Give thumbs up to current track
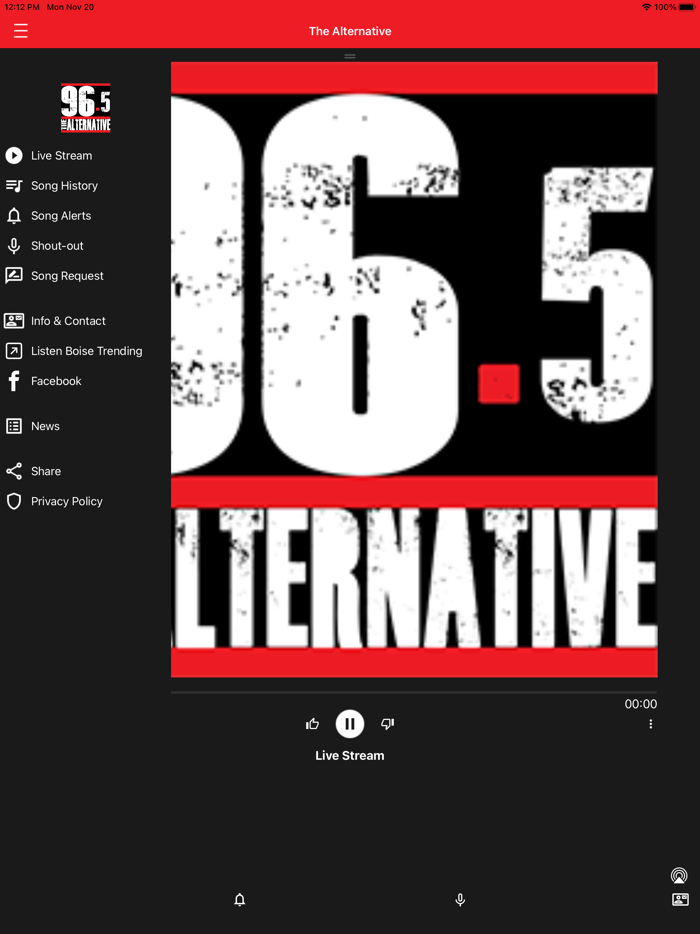Viewport: 700px width, 934px height. (312, 724)
